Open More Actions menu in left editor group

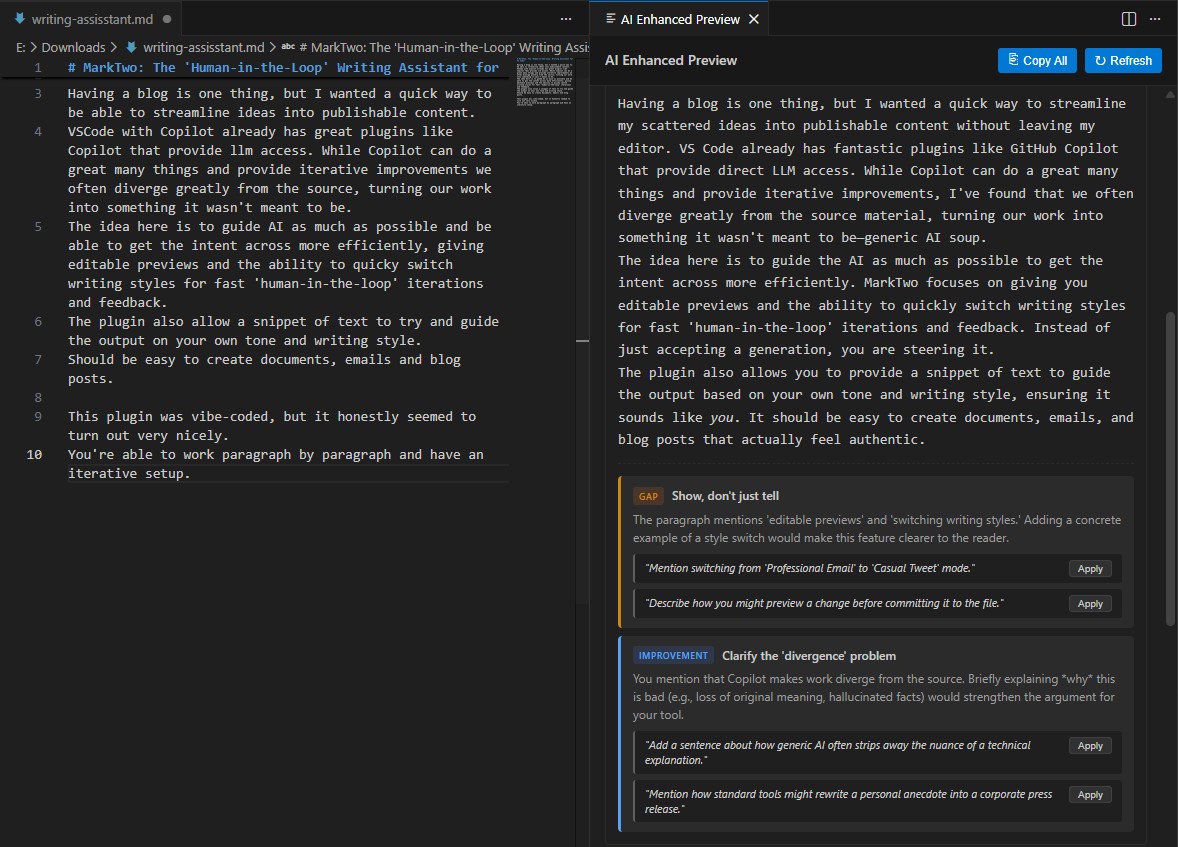[x=566, y=19]
